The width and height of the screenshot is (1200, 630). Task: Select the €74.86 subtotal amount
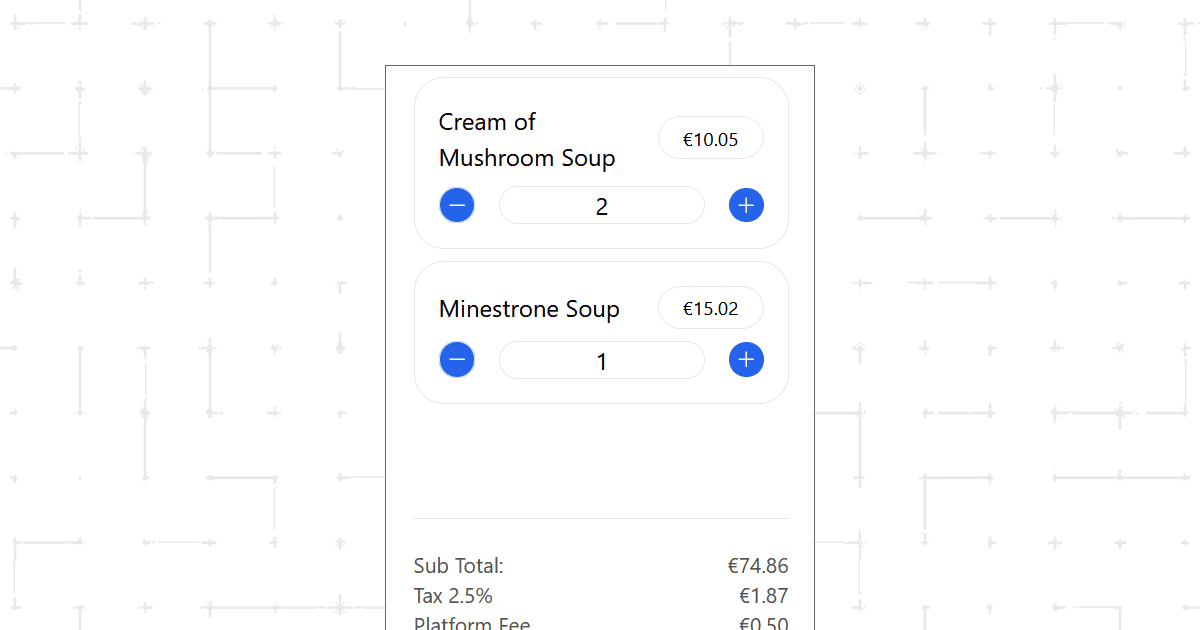tap(757, 566)
